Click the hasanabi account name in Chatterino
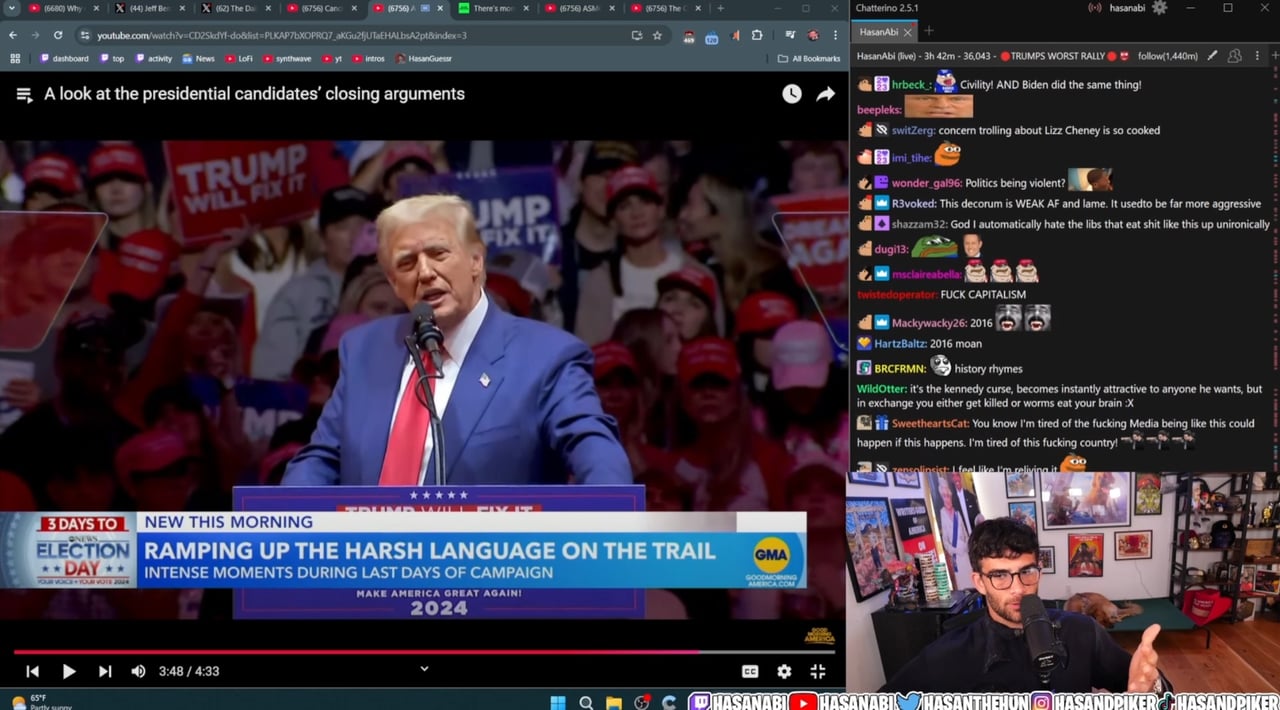 click(1125, 8)
